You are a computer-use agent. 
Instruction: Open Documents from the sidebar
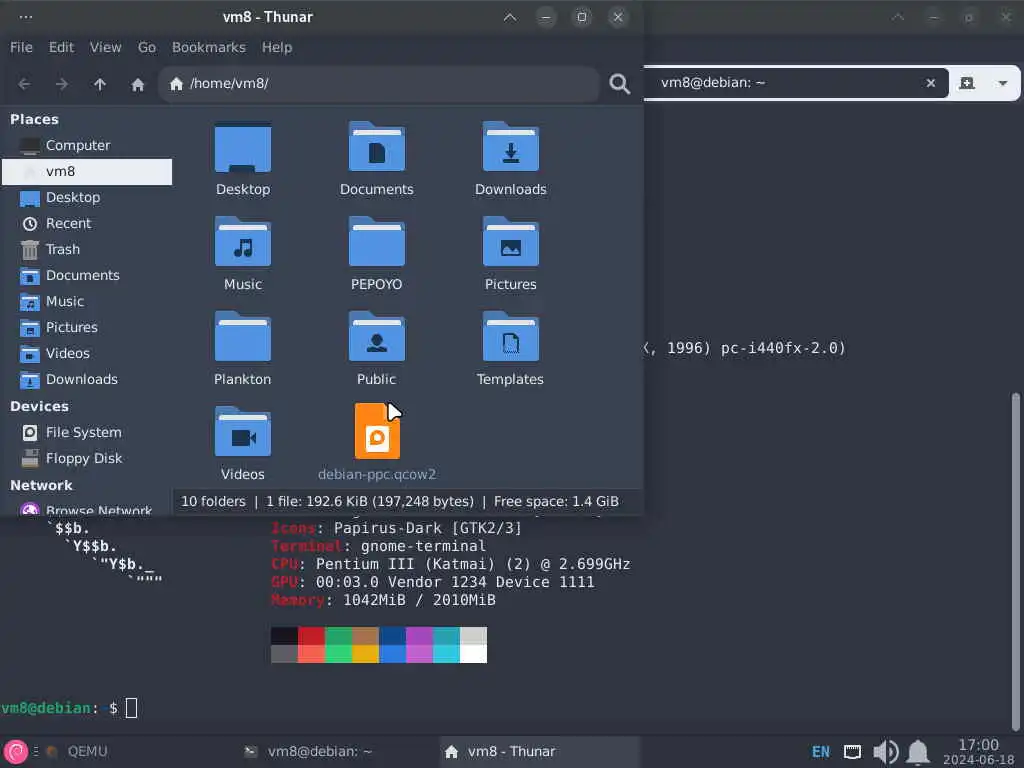coord(88,276)
